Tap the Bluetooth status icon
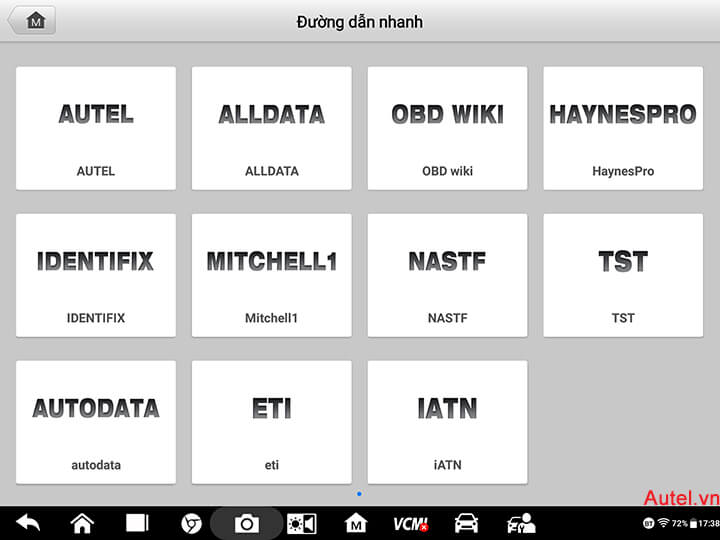720x540 pixels. point(648,523)
